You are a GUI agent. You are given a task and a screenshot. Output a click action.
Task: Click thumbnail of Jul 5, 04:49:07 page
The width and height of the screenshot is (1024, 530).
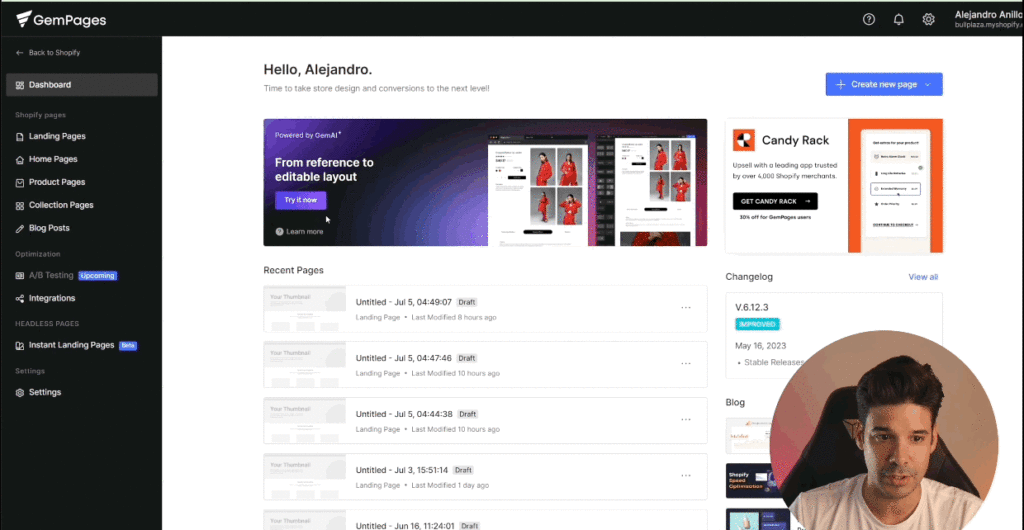(x=305, y=309)
